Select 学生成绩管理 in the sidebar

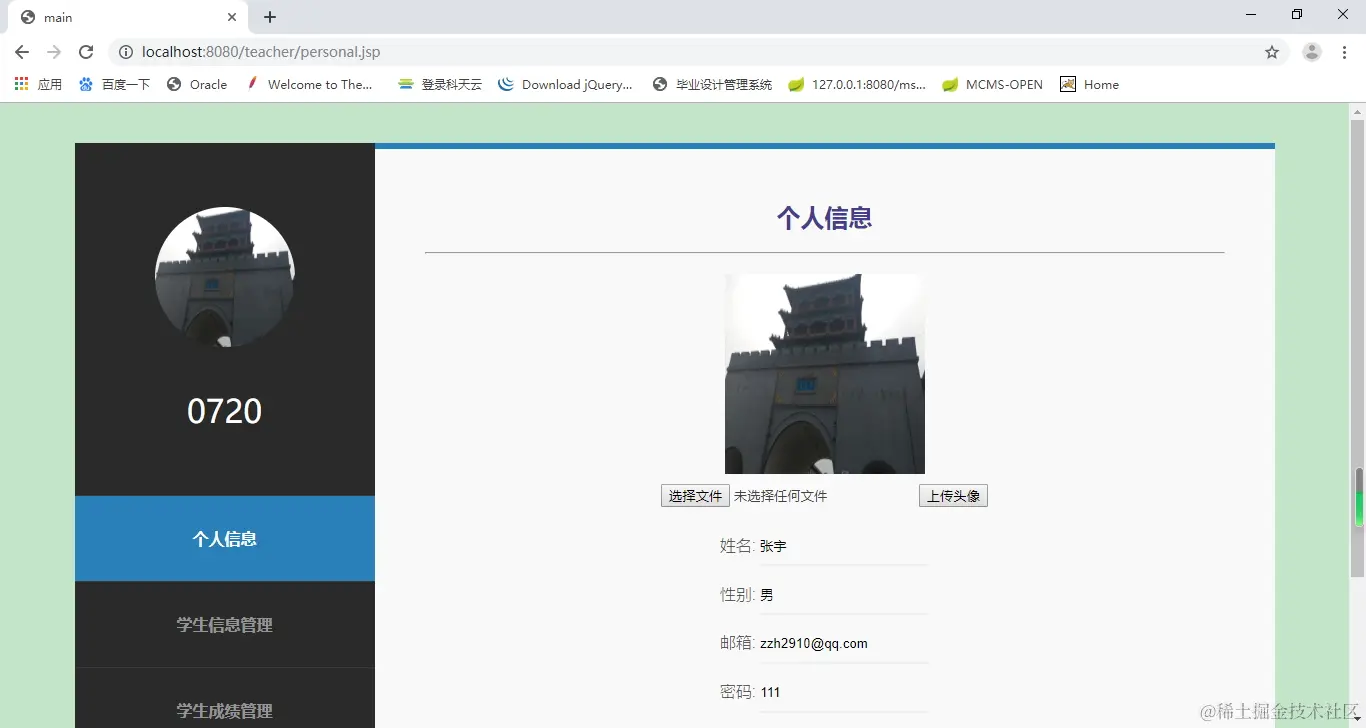click(224, 710)
